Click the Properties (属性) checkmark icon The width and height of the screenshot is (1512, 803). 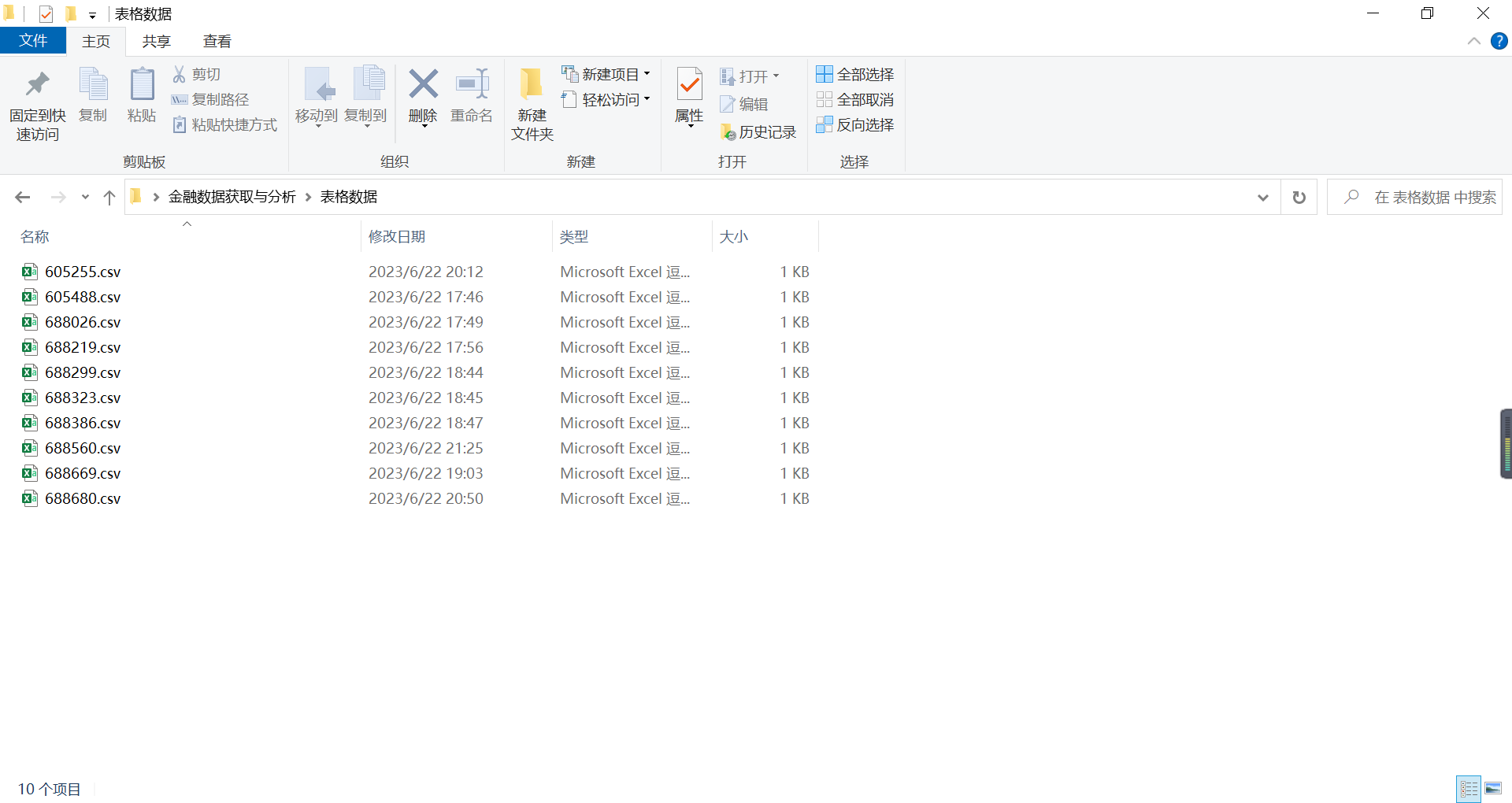pos(689,84)
